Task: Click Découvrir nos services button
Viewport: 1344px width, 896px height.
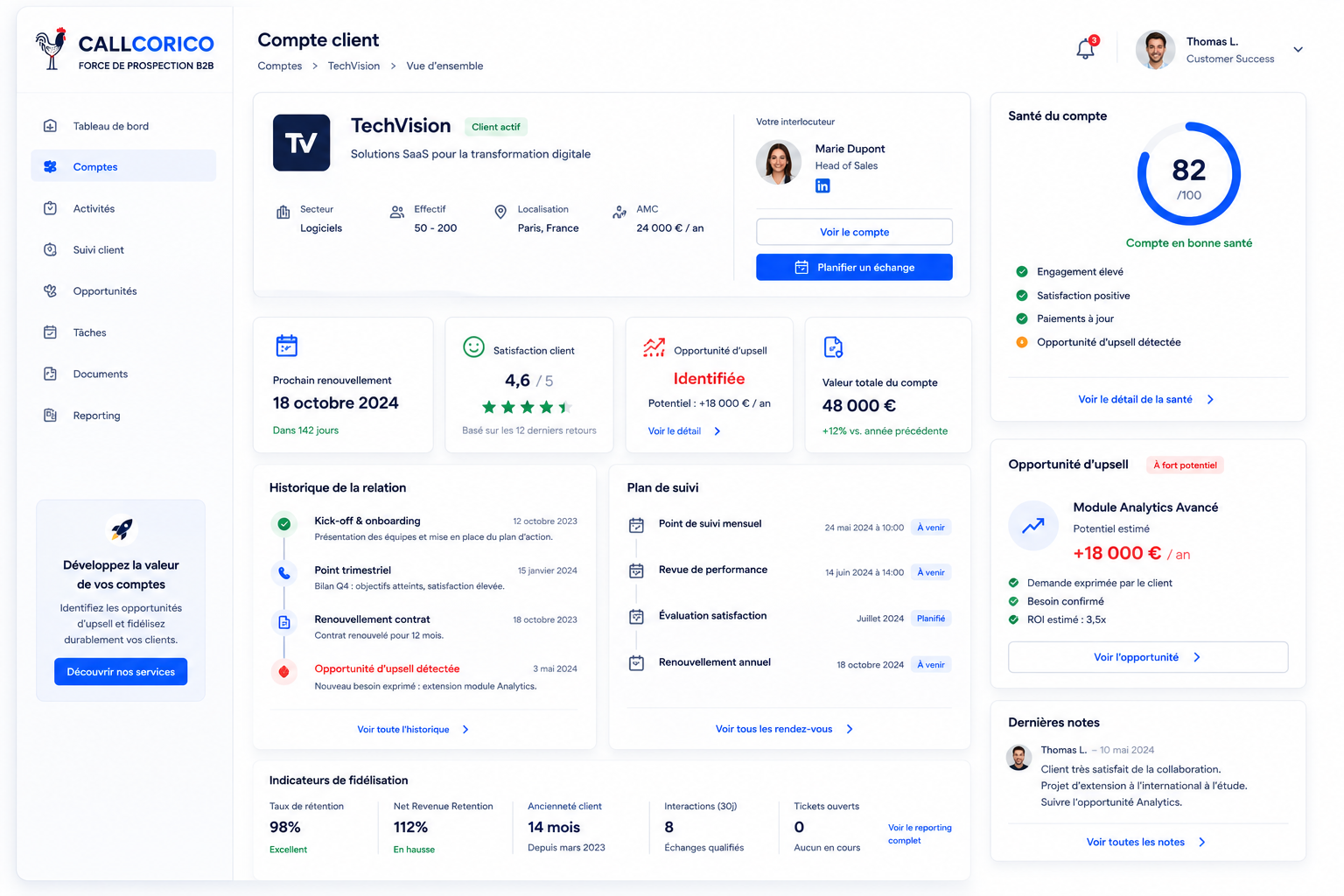Action: [121, 671]
